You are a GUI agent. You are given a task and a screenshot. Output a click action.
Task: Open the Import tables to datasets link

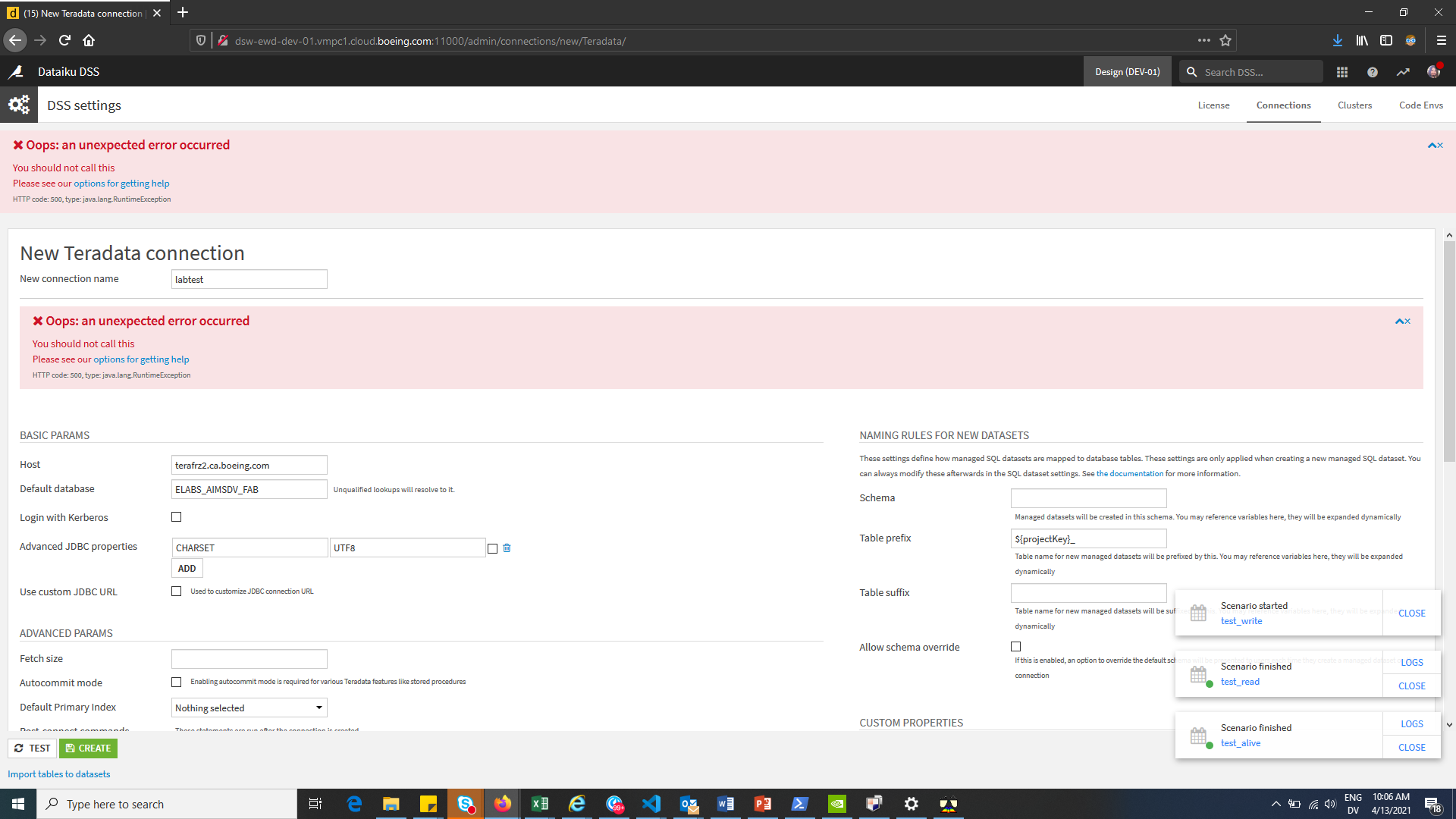tap(58, 773)
